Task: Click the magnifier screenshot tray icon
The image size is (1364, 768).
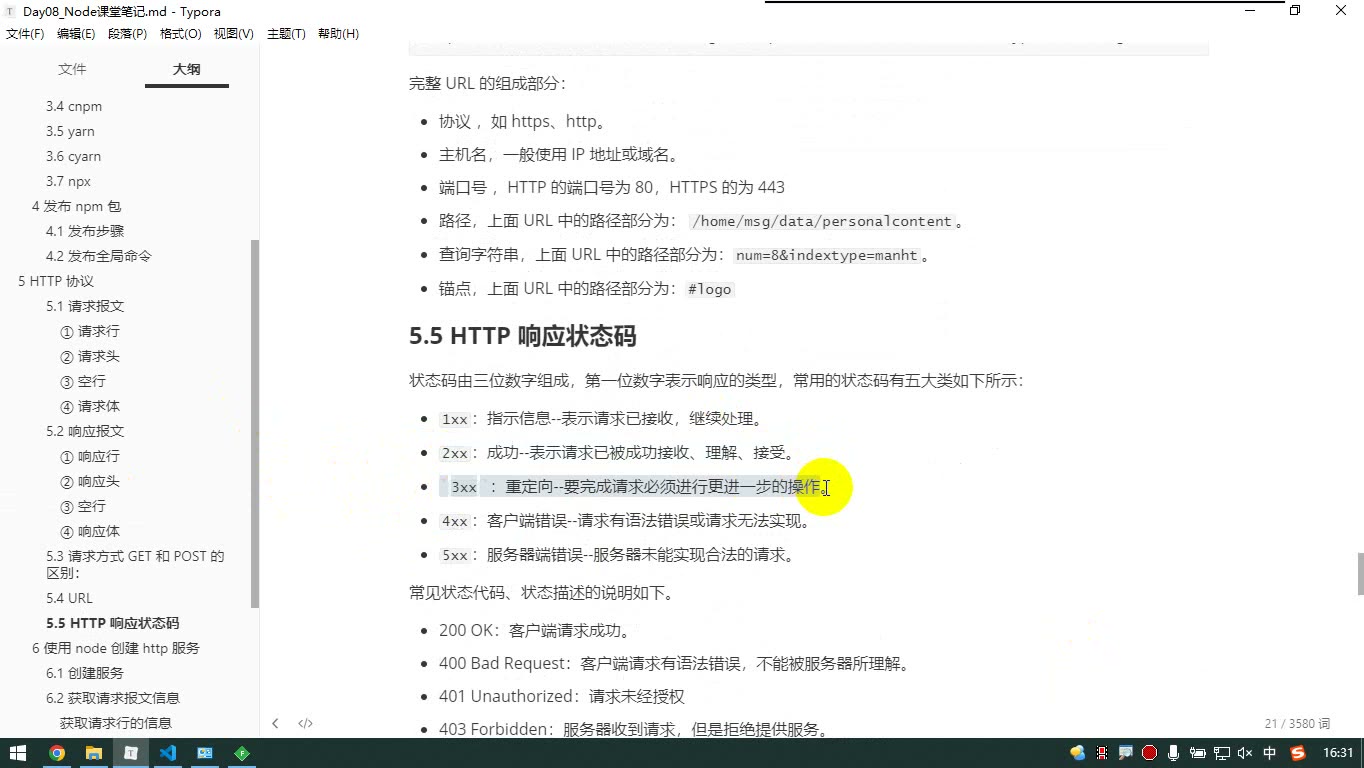Action: [1126, 753]
